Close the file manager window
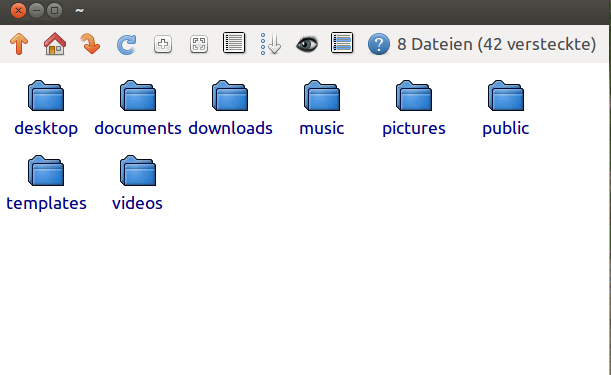Viewport: 611px width, 375px height. click(x=18, y=11)
